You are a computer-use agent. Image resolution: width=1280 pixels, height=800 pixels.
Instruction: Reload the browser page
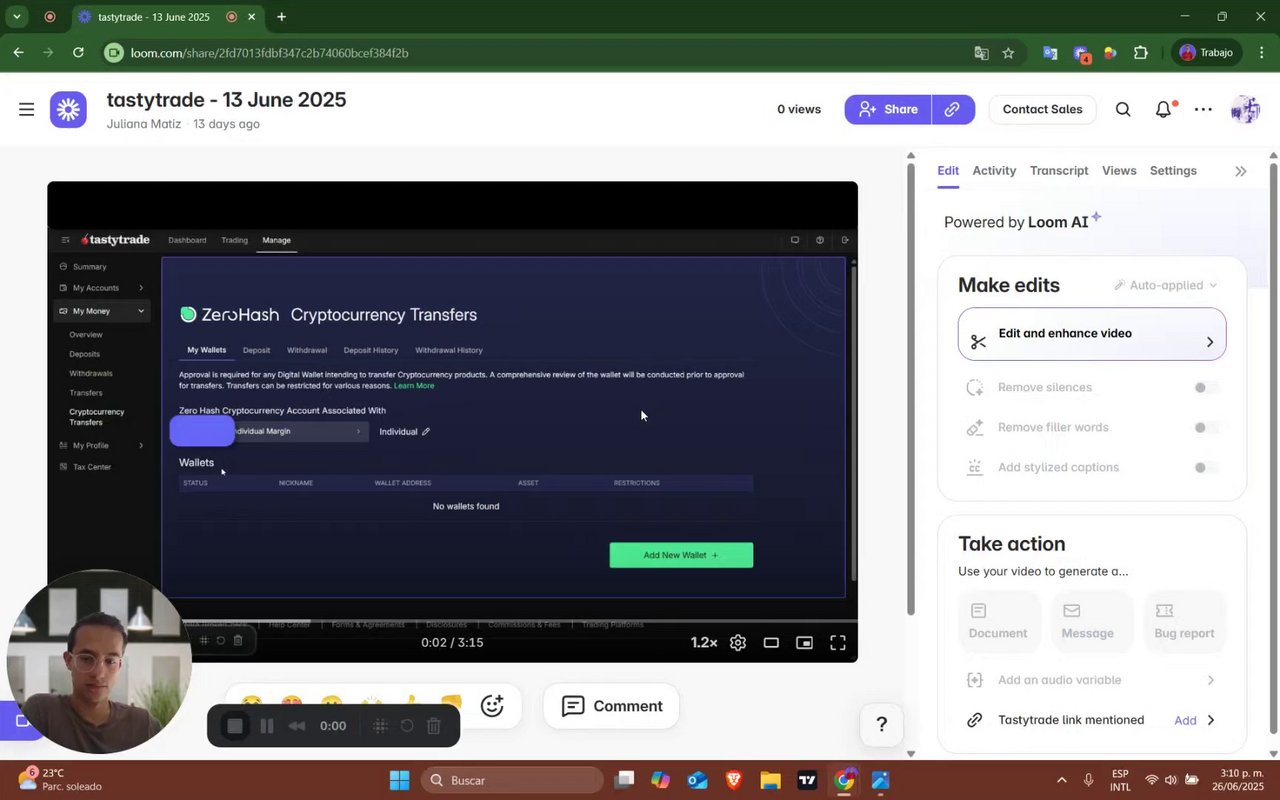[78, 53]
